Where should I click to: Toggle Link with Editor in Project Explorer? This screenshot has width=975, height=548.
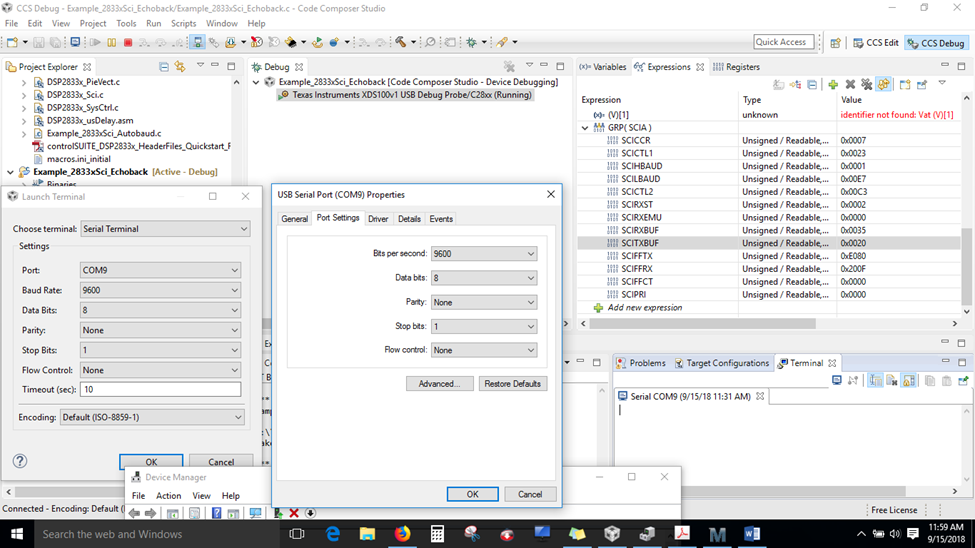point(180,67)
